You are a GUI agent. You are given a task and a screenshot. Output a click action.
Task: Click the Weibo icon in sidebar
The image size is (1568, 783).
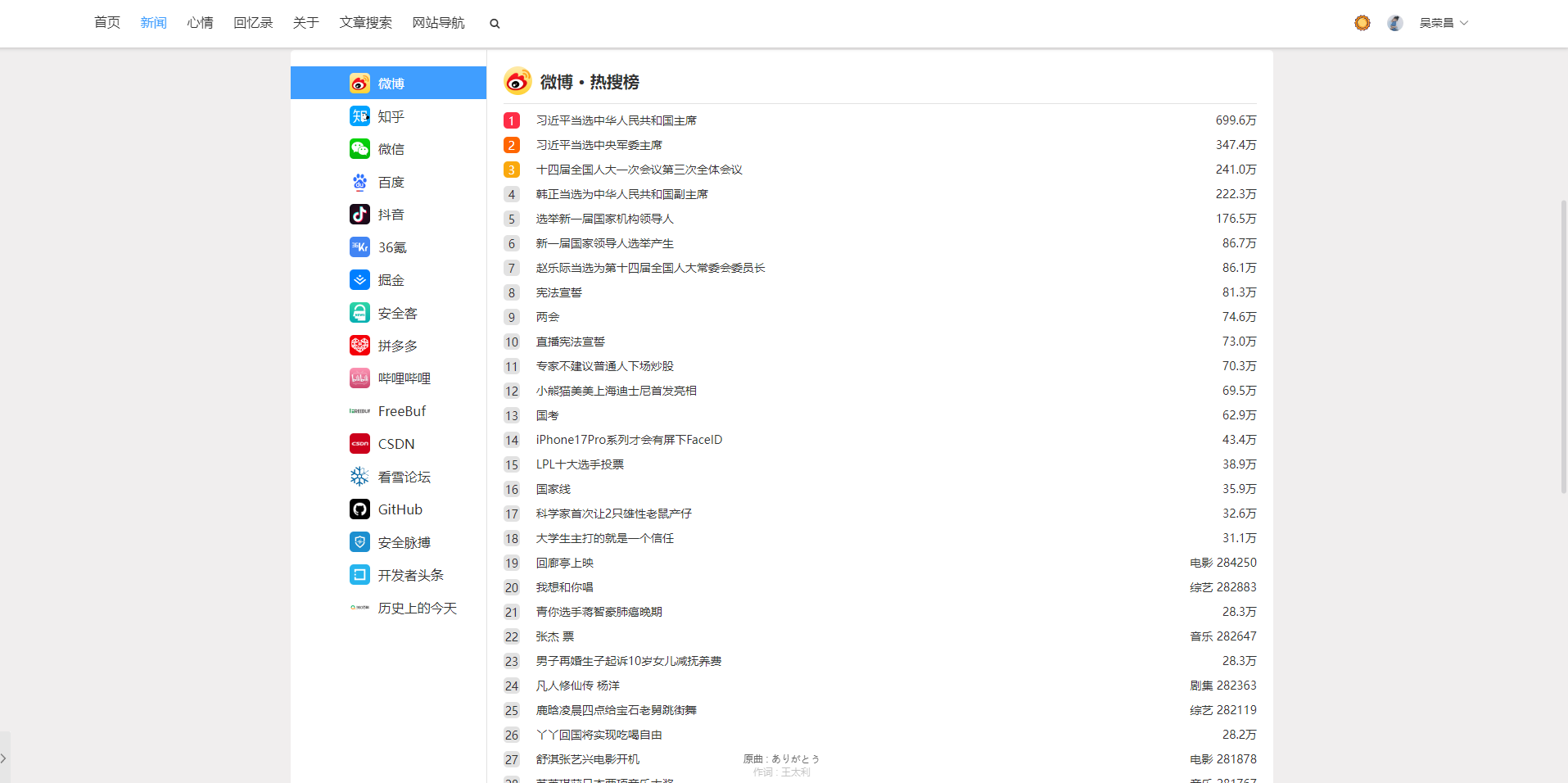click(359, 84)
